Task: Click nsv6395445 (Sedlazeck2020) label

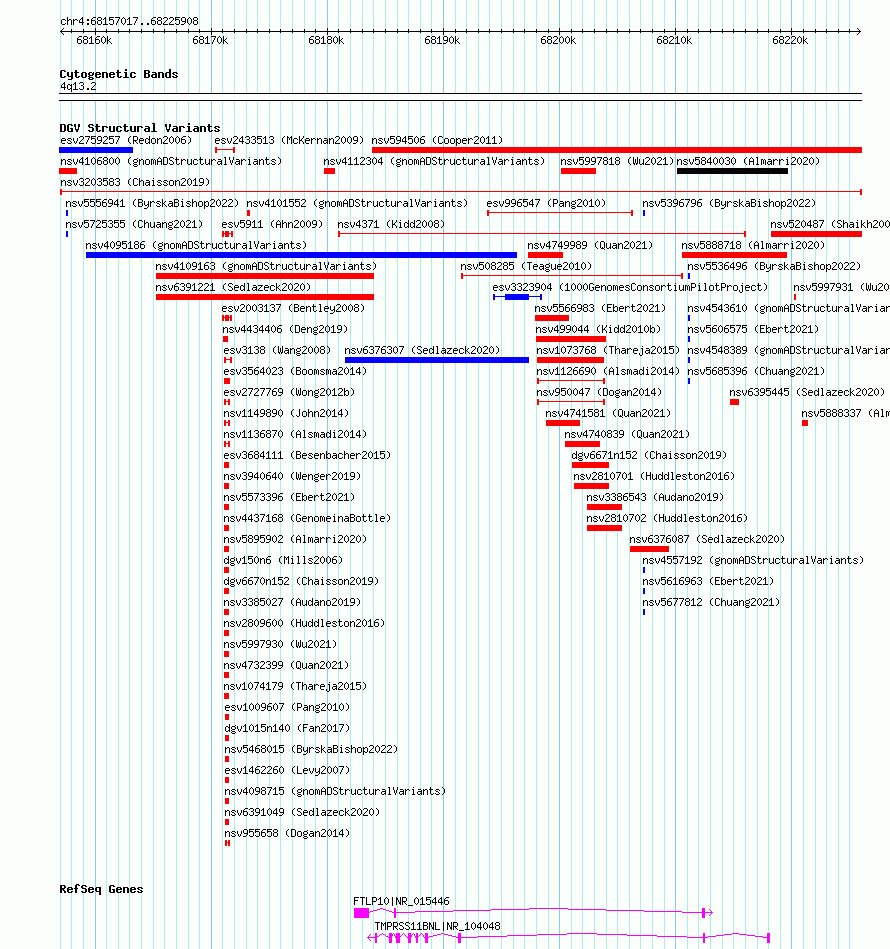Action: pyautogui.click(x=807, y=392)
